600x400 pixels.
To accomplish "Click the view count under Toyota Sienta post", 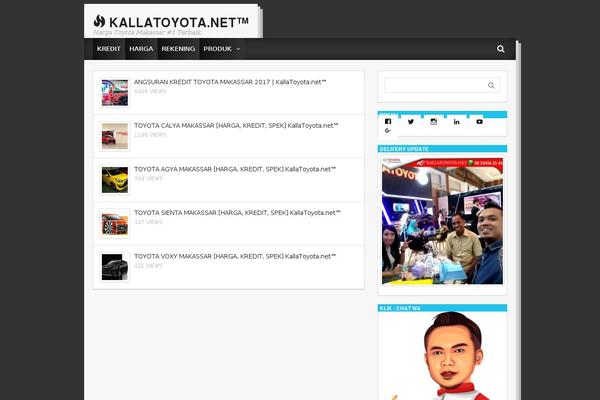I will [x=148, y=222].
